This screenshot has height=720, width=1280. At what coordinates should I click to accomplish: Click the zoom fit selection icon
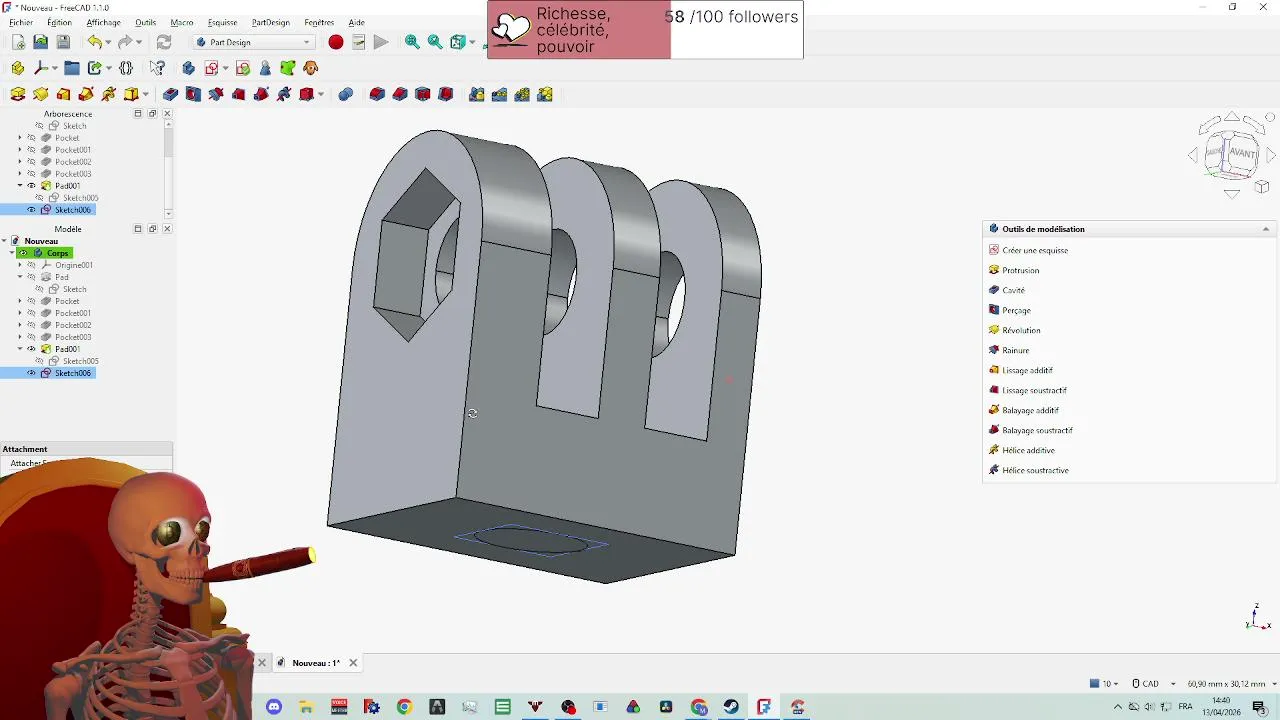tap(435, 42)
